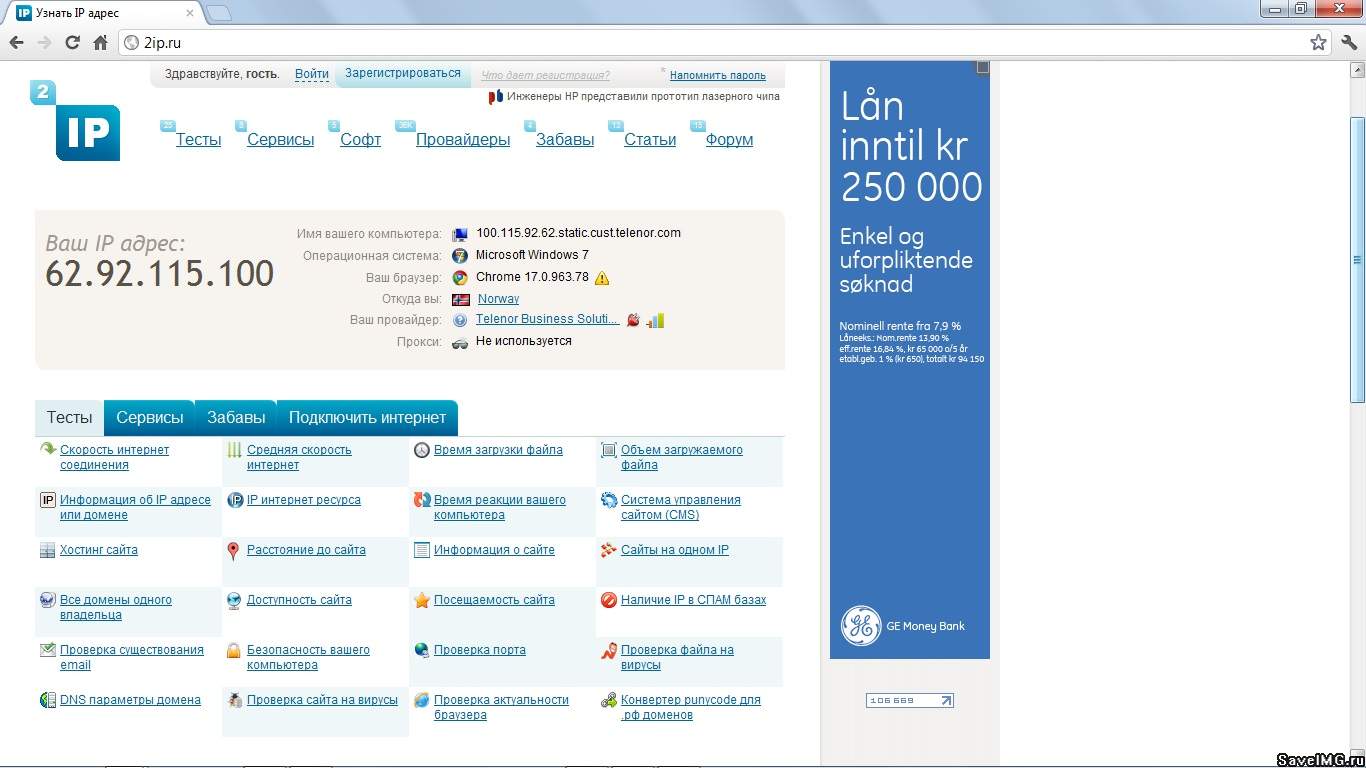Switch to the Тесты tab
The height and width of the screenshot is (768, 1366).
(x=69, y=418)
